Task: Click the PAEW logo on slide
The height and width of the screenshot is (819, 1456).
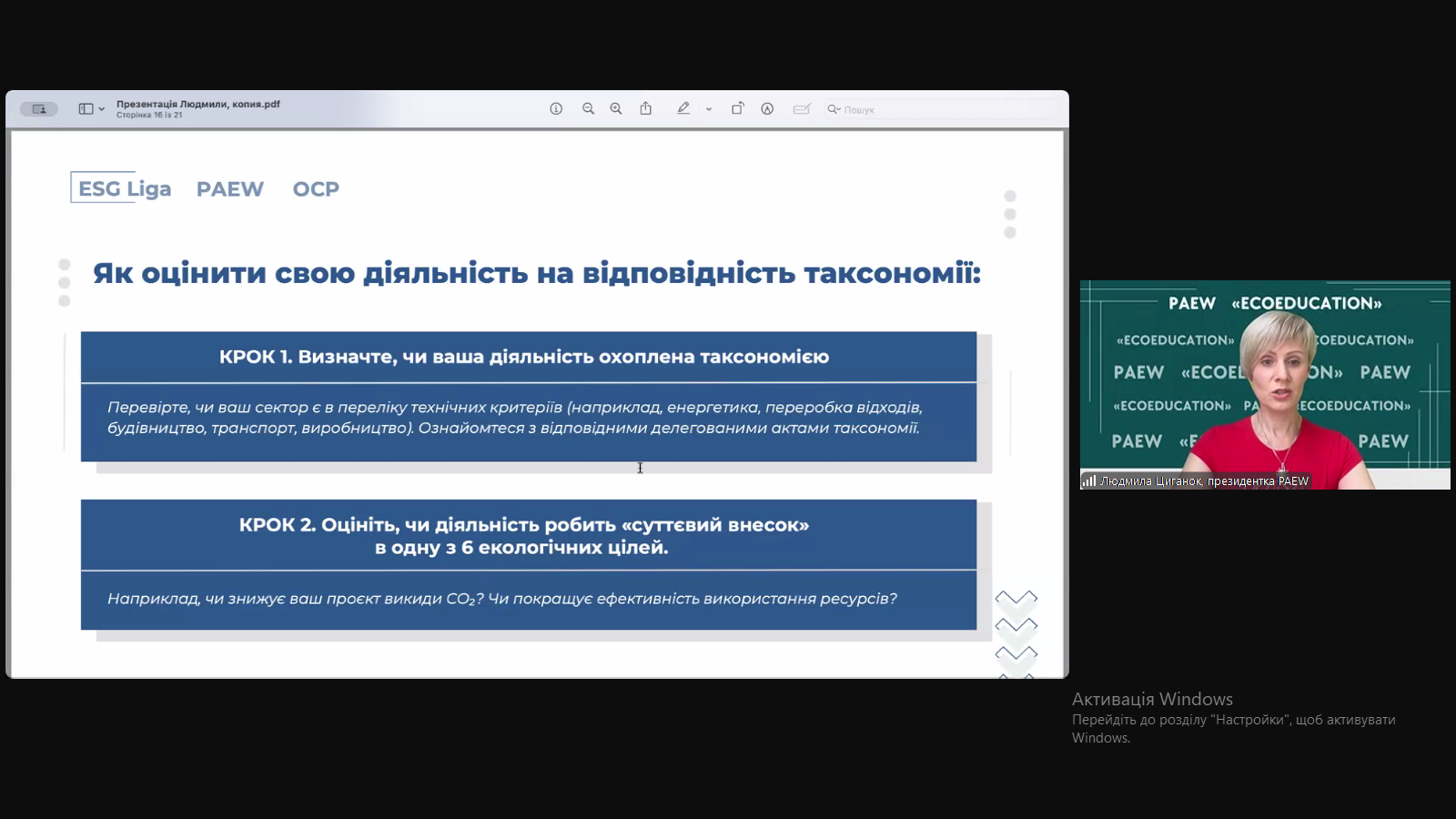Action: coord(229,189)
